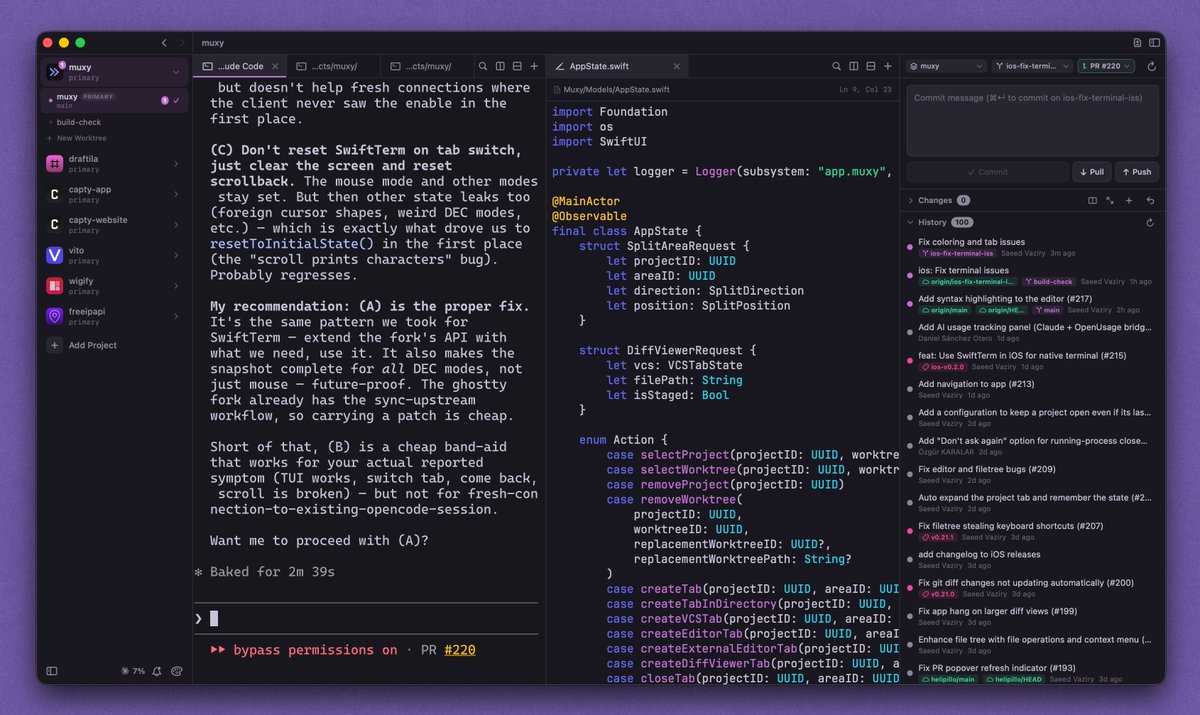Open the #220 PR link in terminal
This screenshot has width=1200, height=715.
click(x=459, y=650)
